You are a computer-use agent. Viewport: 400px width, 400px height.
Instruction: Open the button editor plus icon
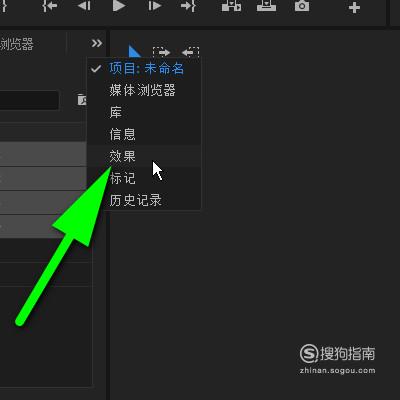(x=354, y=7)
